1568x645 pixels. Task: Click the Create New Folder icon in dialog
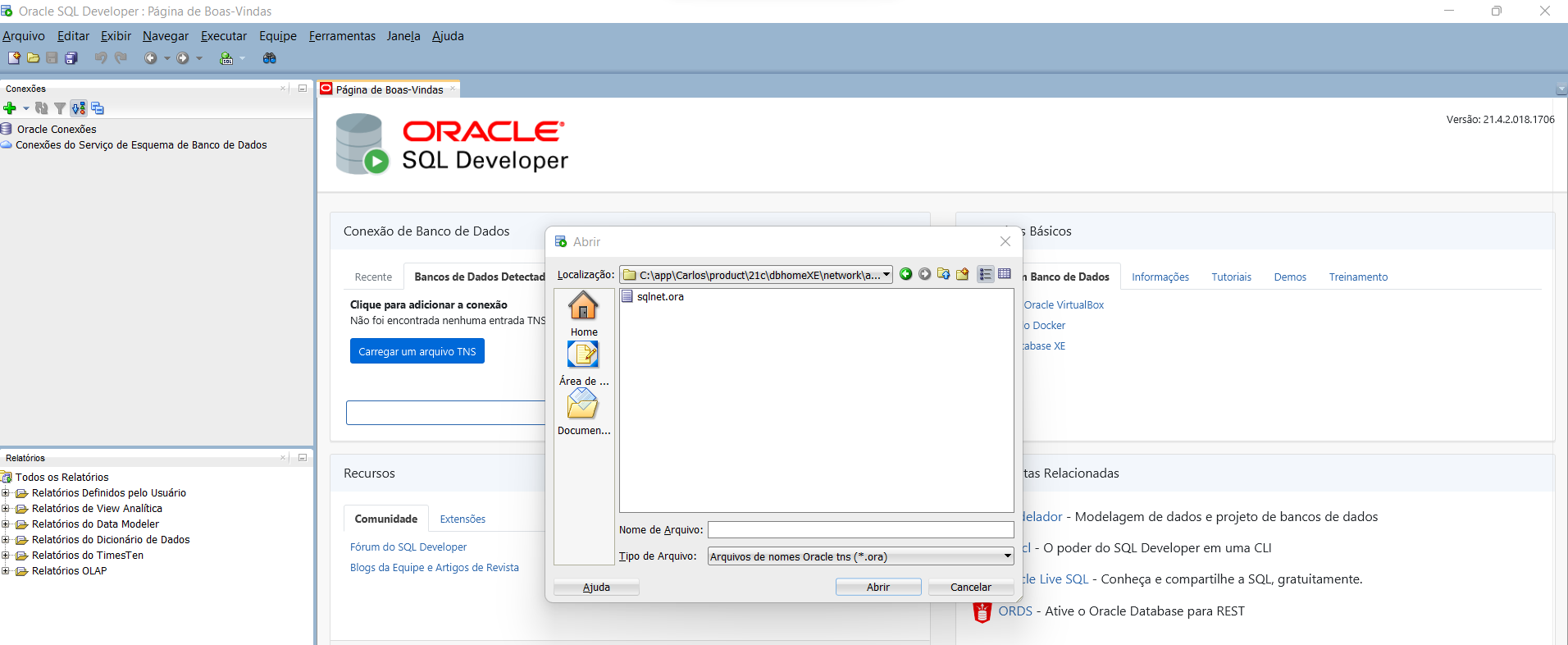point(963,274)
